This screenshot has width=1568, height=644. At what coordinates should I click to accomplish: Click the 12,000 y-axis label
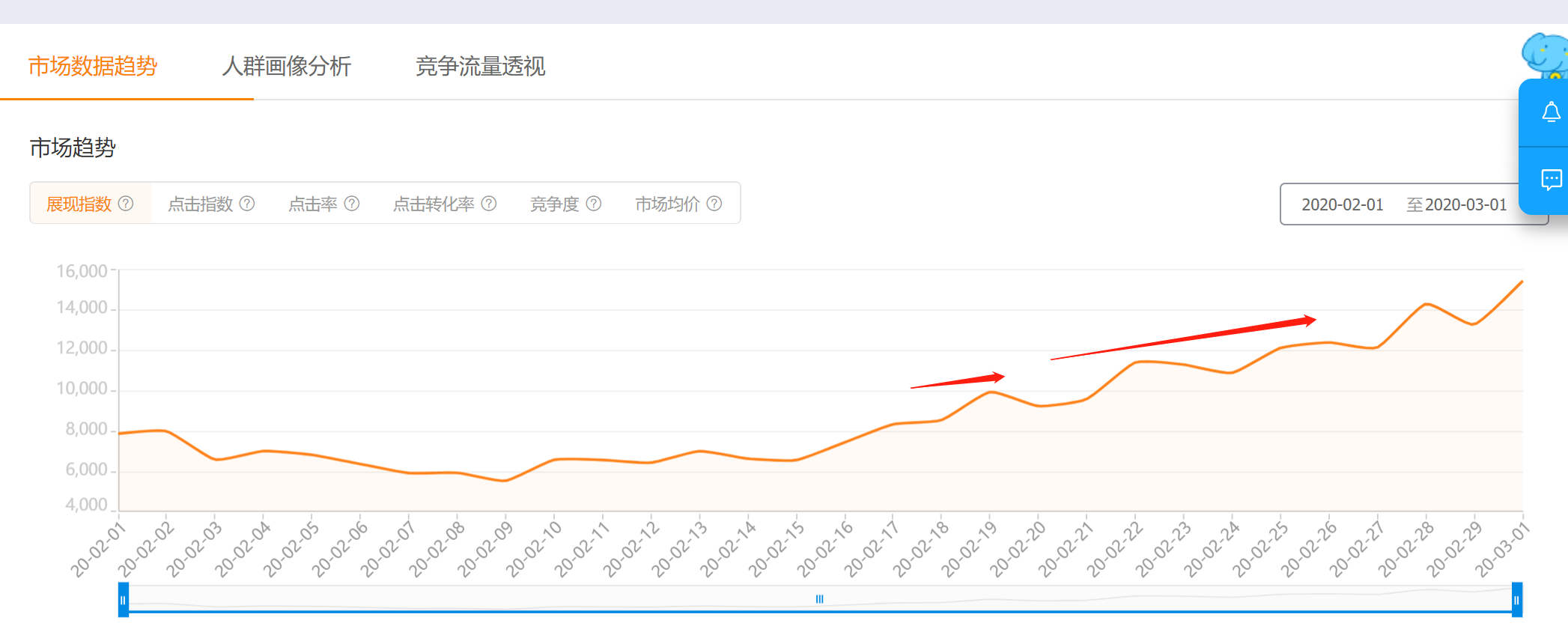coord(82,348)
